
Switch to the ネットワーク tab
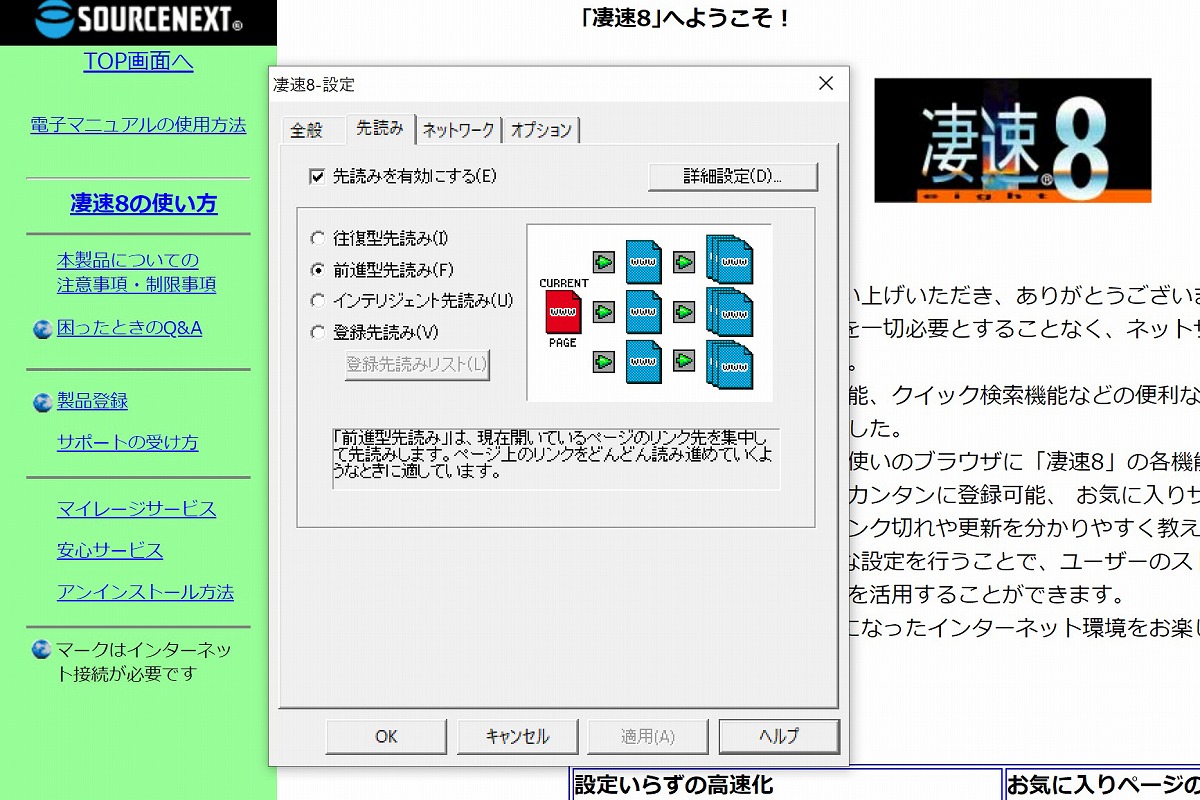coord(457,129)
